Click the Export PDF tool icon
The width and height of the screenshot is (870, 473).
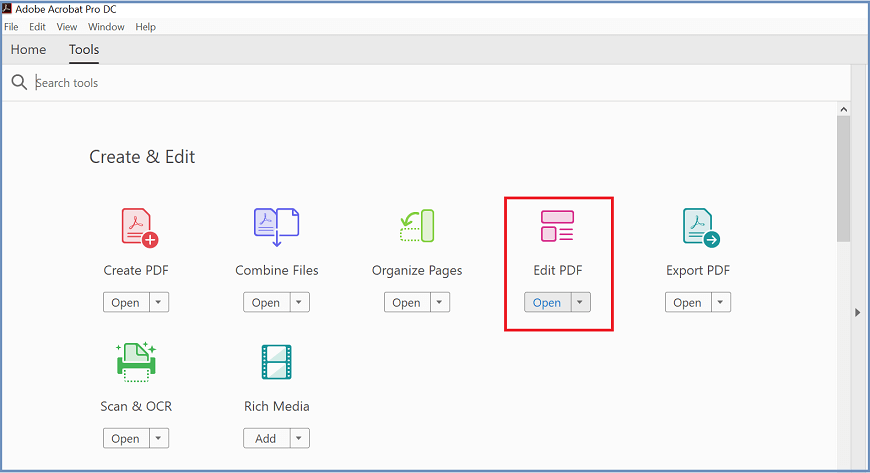[x=701, y=227]
